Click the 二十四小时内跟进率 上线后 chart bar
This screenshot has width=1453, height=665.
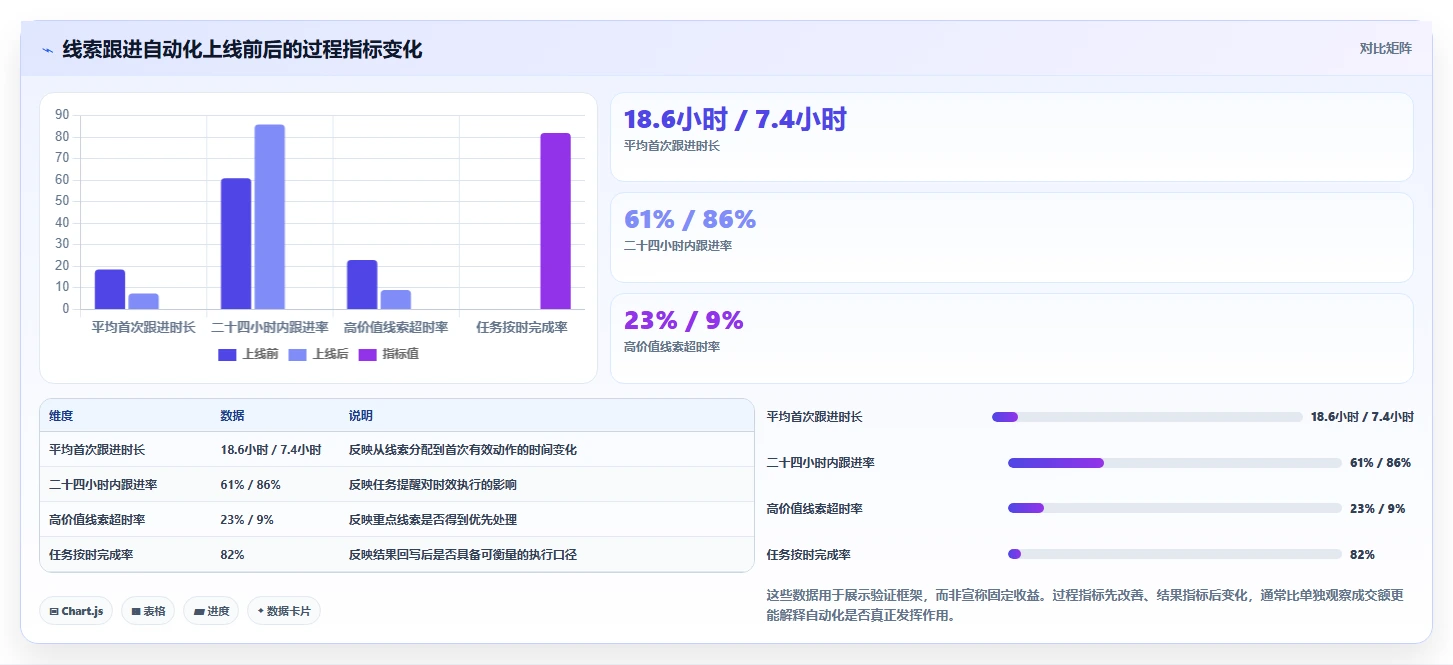[269, 217]
